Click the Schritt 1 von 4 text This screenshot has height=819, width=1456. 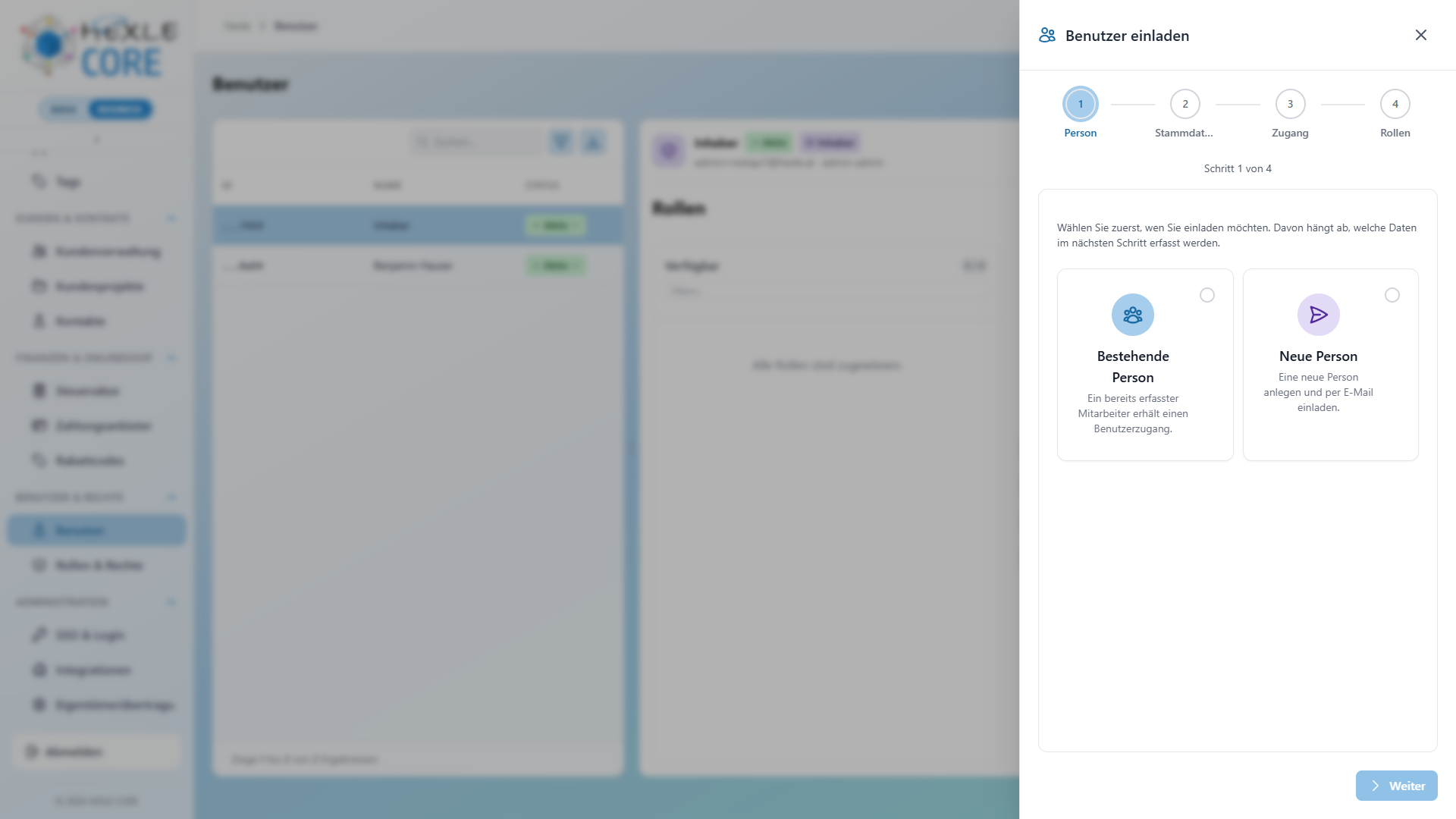click(1238, 168)
